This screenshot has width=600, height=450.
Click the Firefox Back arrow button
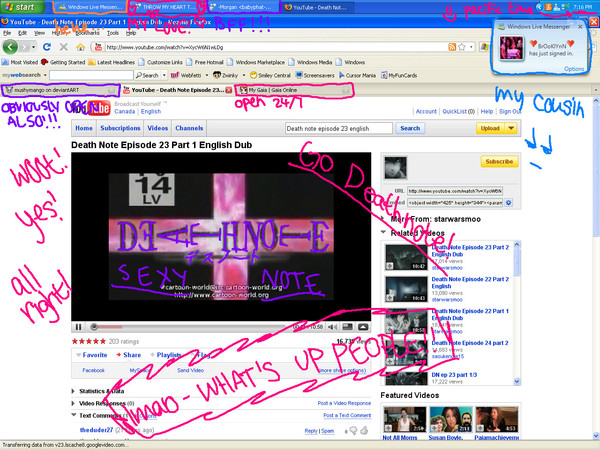pos(10,47)
